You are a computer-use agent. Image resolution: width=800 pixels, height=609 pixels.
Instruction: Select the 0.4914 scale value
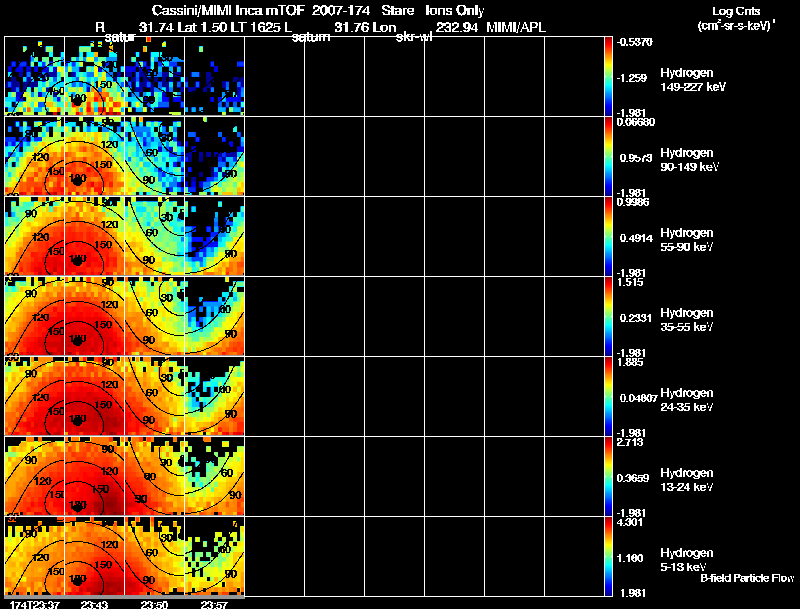(x=636, y=238)
